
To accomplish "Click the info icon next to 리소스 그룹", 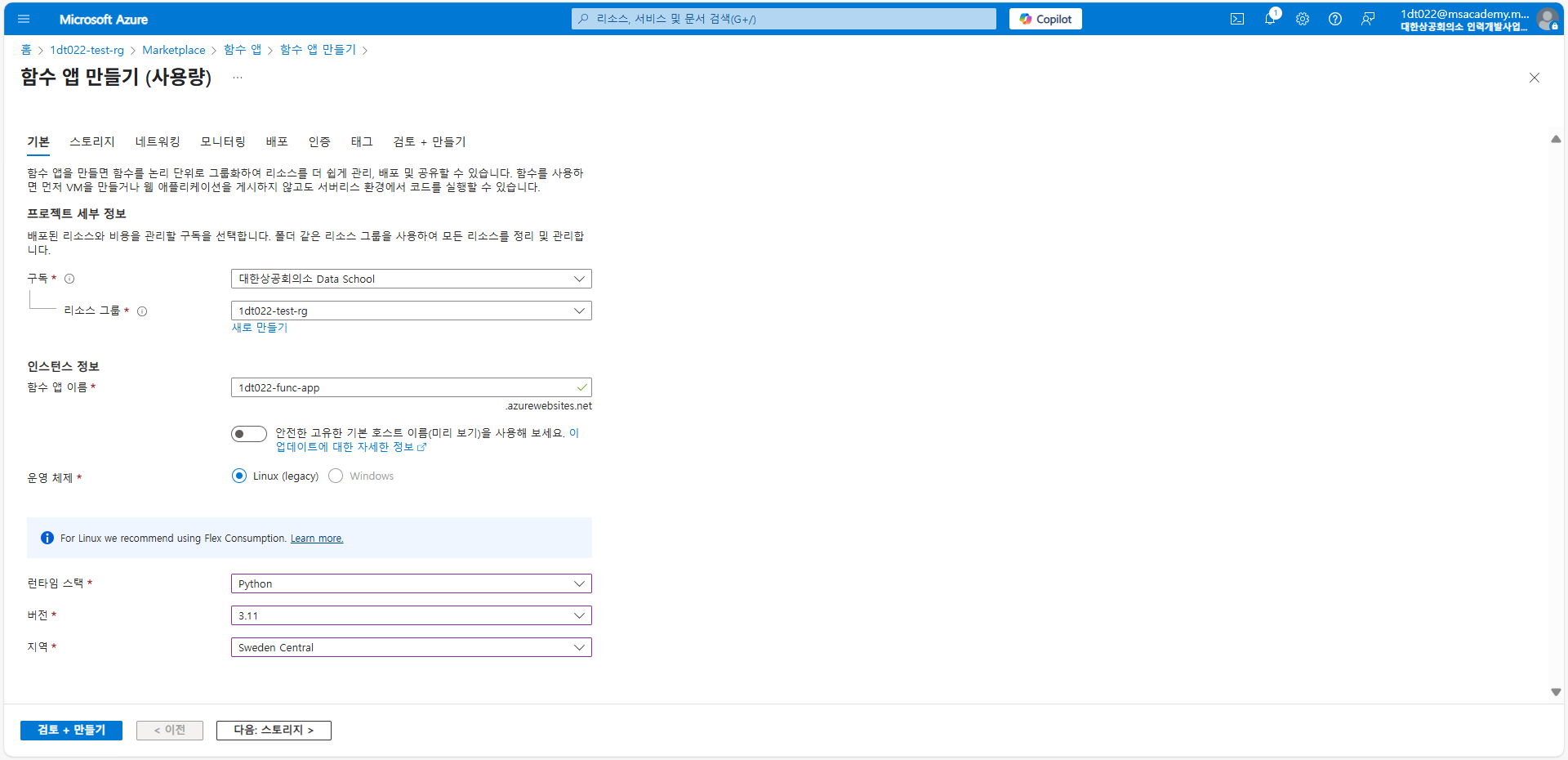I will click(142, 311).
